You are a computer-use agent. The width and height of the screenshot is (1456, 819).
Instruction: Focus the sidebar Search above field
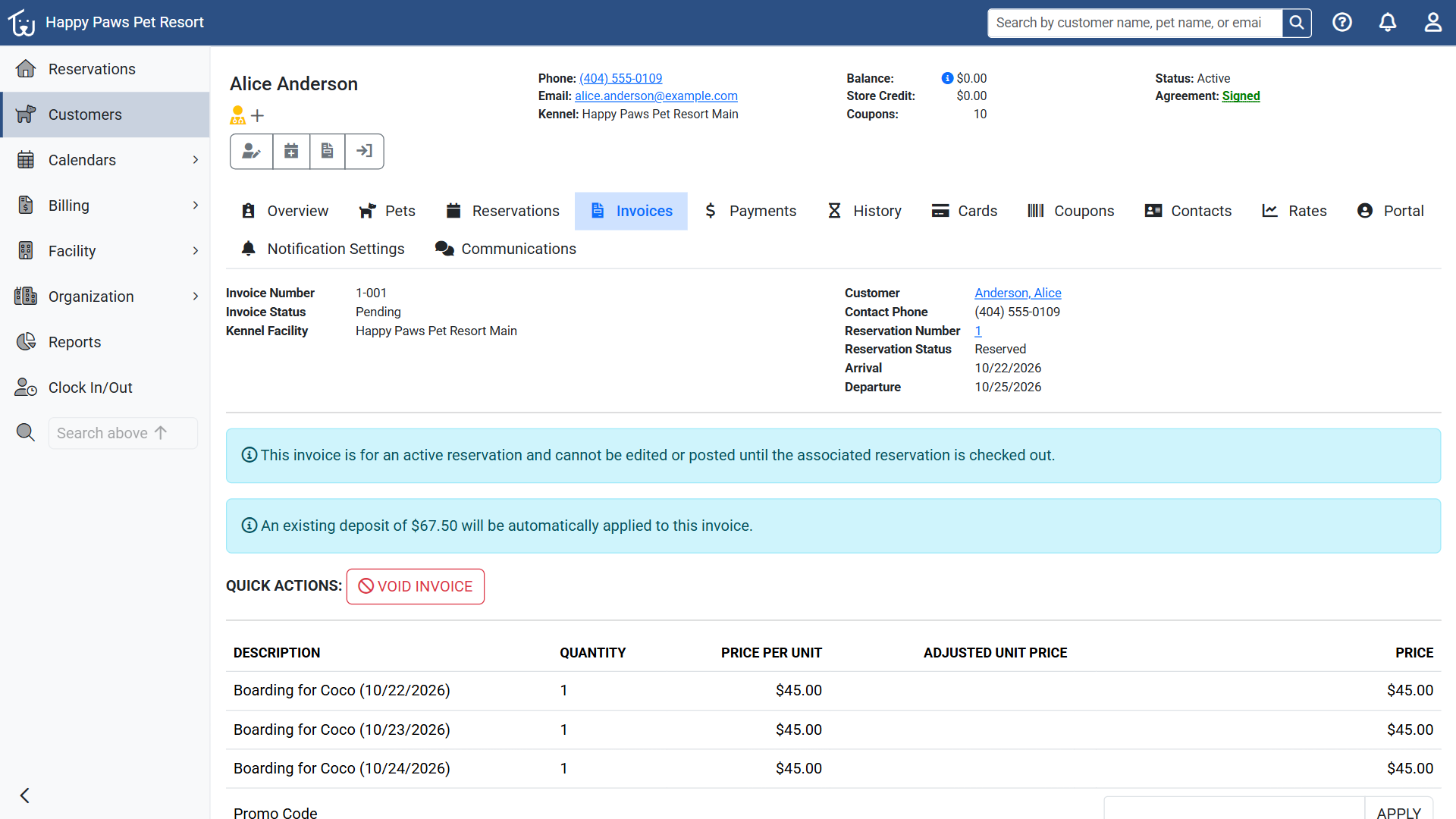click(123, 433)
